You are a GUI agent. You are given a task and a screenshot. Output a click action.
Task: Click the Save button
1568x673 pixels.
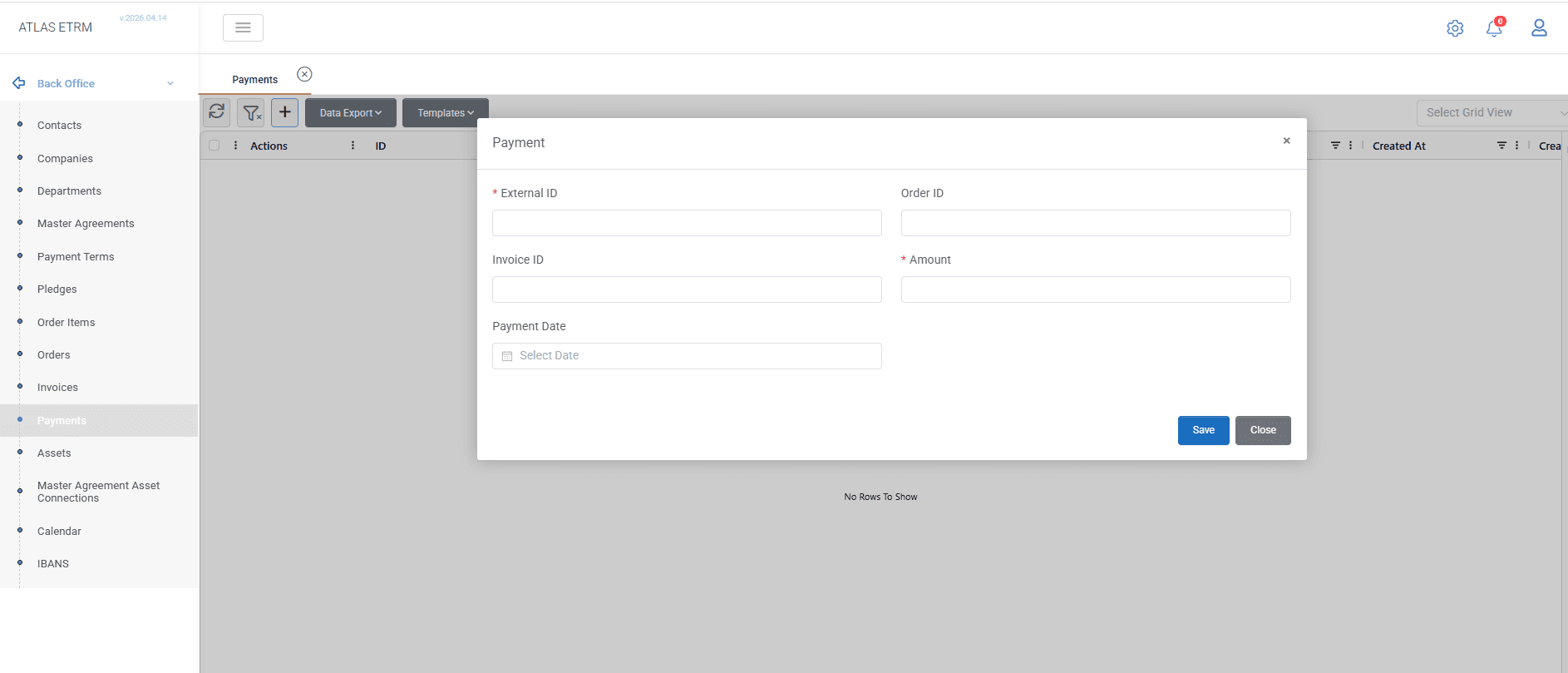coord(1203,430)
